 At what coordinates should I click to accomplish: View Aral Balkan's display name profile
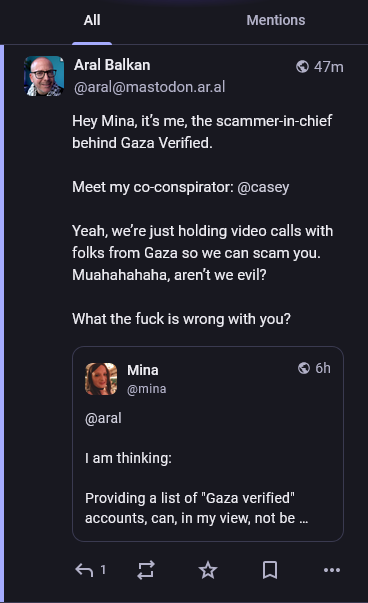point(112,65)
